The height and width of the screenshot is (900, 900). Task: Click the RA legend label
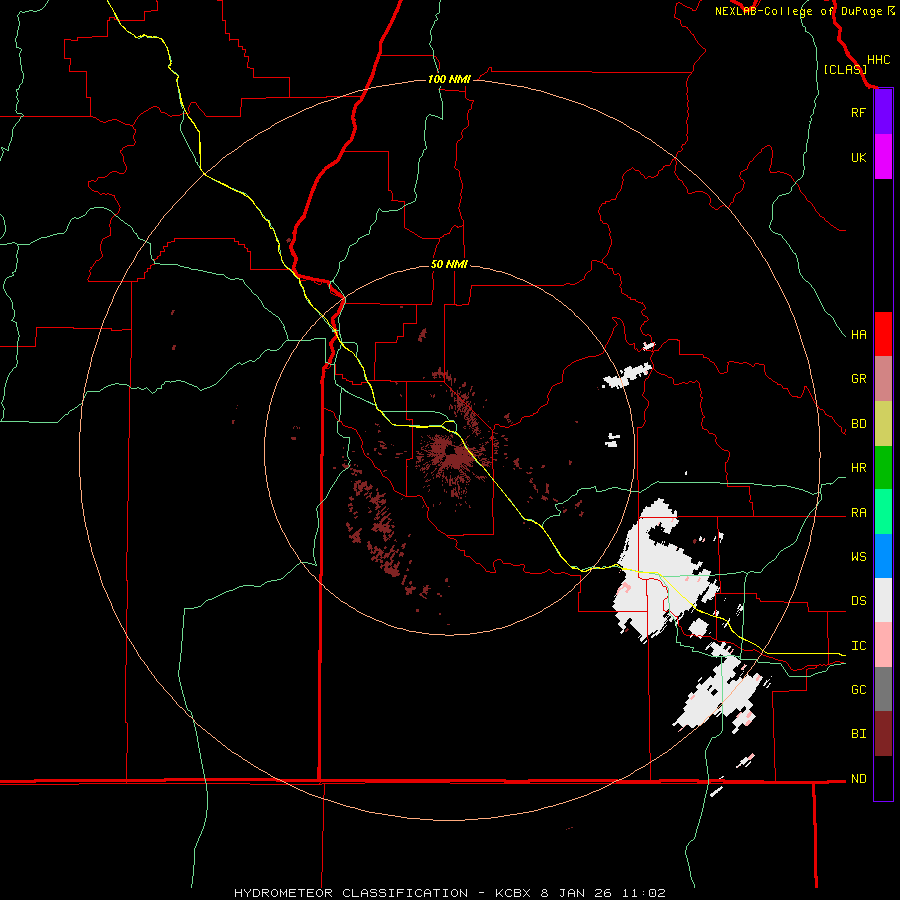click(858, 513)
